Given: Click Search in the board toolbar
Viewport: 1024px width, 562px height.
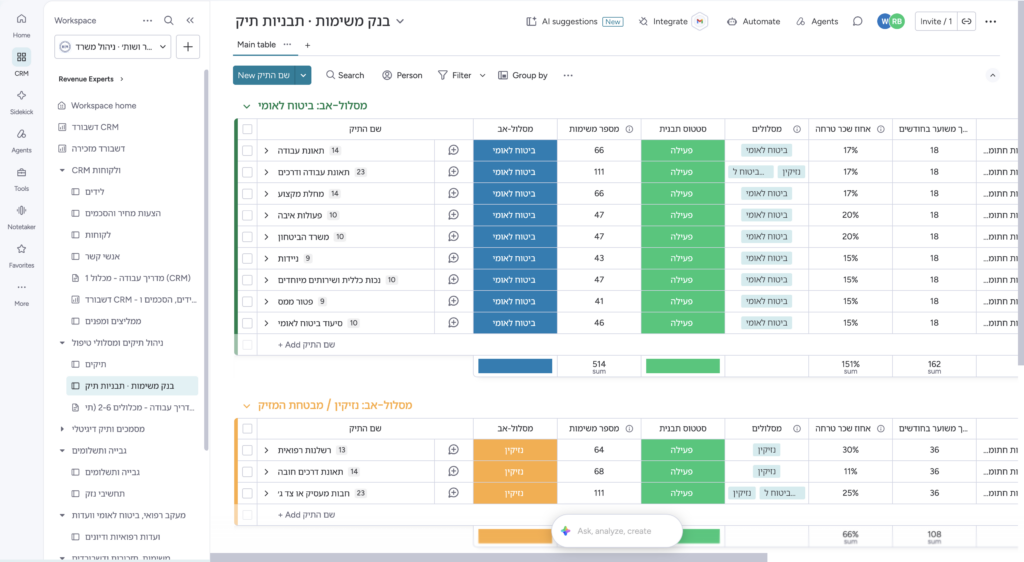Looking at the screenshot, I should coord(345,75).
